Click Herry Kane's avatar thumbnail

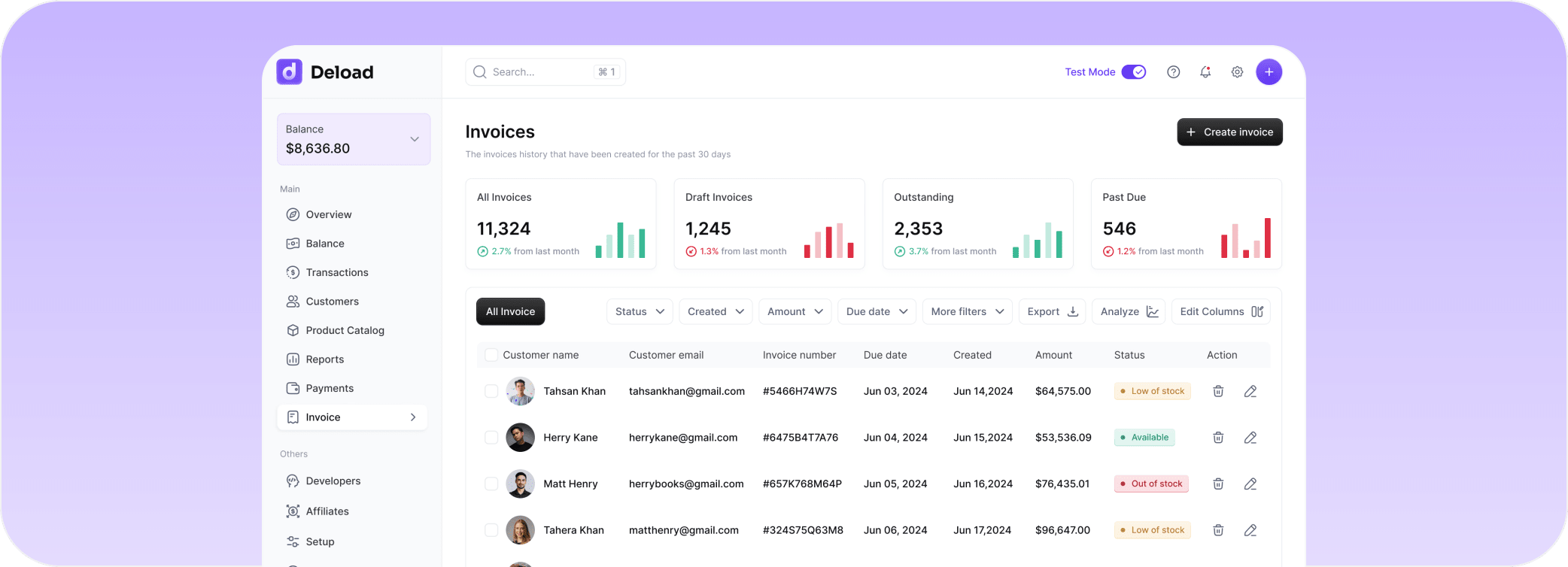coord(520,438)
